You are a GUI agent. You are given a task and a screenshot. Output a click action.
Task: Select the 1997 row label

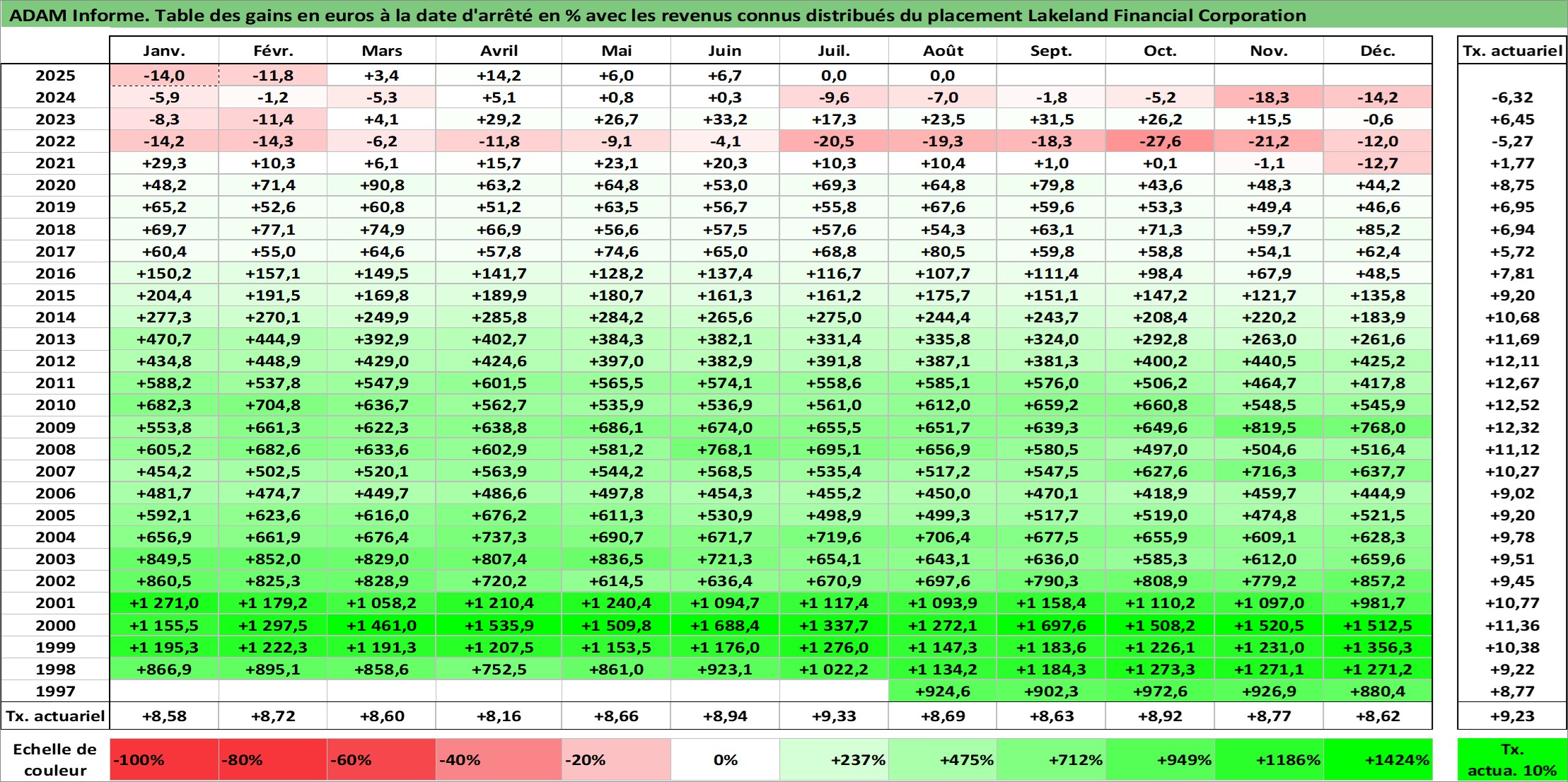55,691
